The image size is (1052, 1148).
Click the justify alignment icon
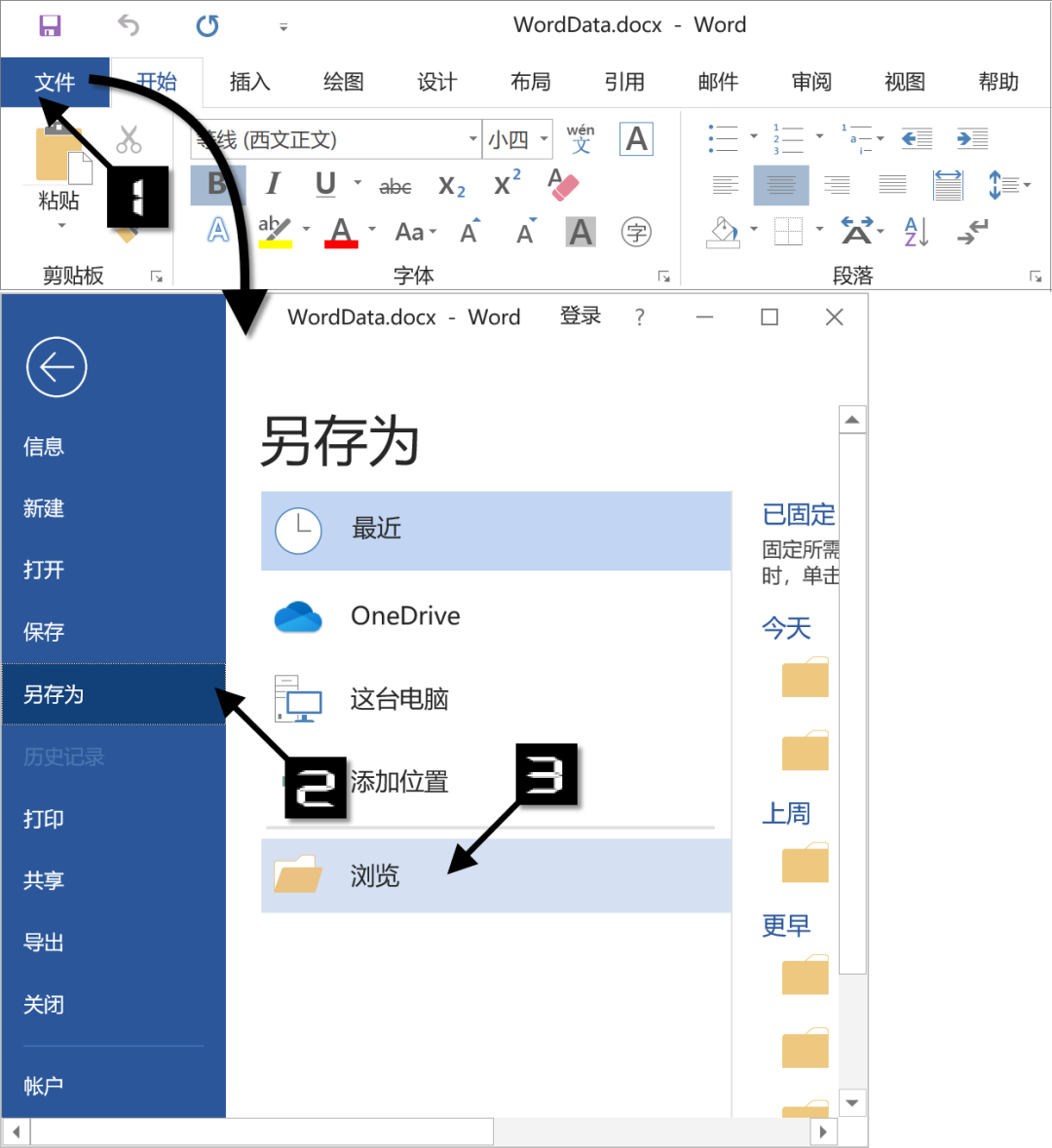point(892,185)
